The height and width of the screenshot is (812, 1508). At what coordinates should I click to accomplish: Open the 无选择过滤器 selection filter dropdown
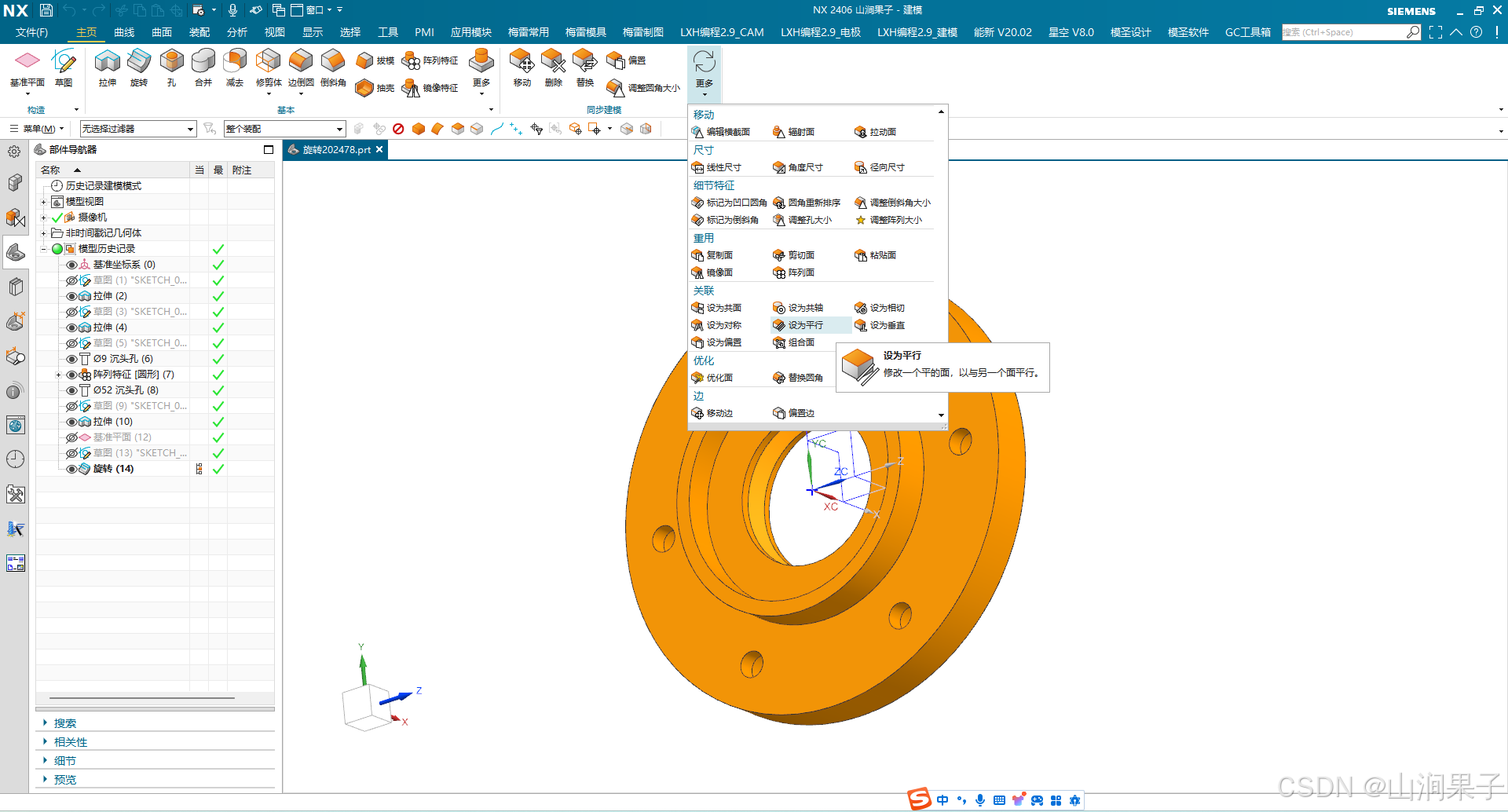[x=138, y=129]
